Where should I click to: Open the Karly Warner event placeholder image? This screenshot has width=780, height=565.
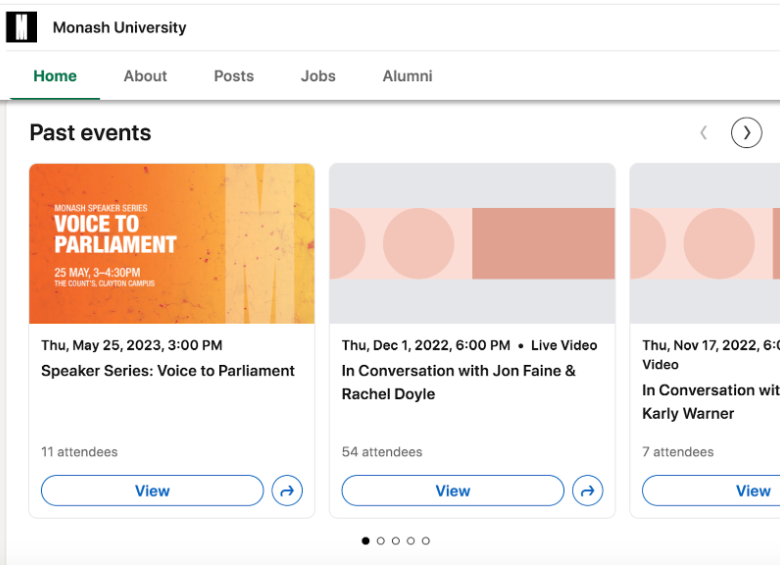pos(705,244)
